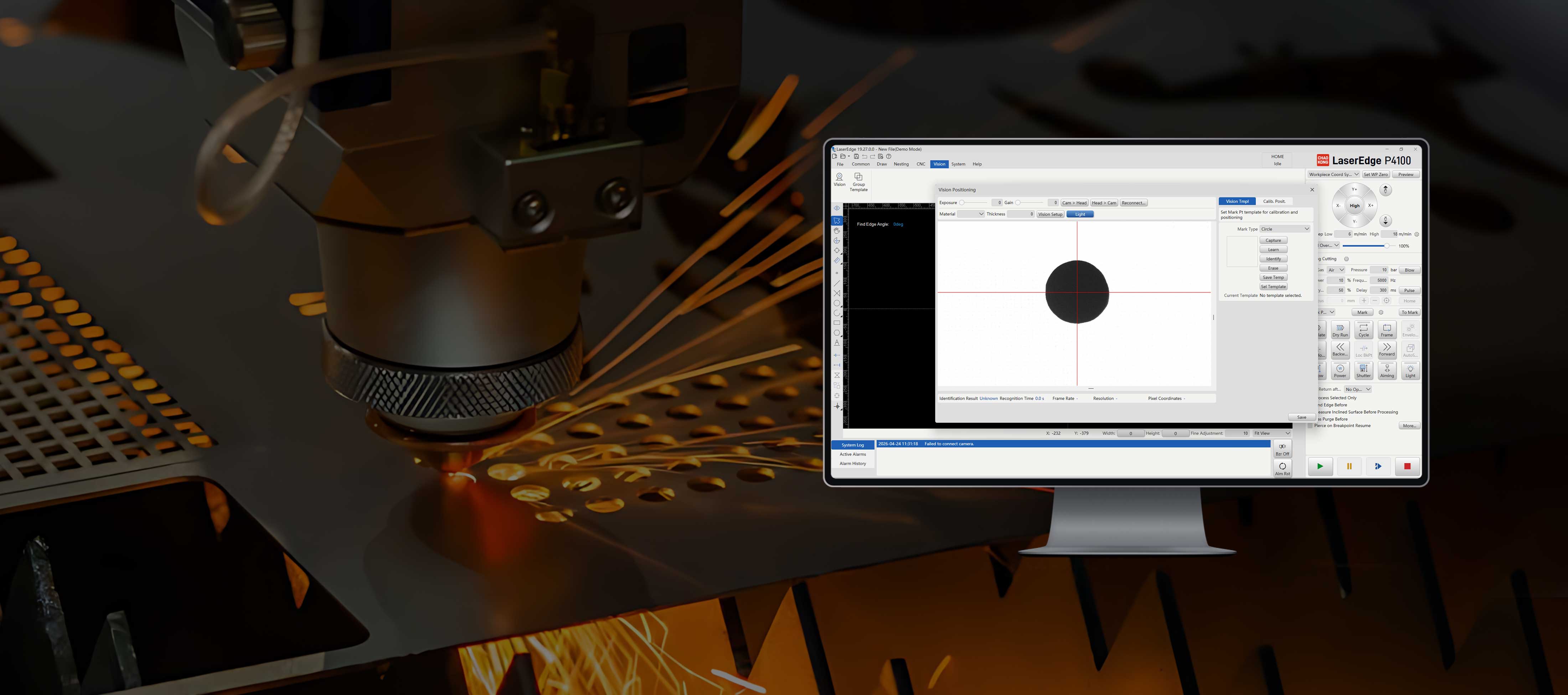Open the Air gas type dropdown
The height and width of the screenshot is (695, 1568).
coord(1336,270)
